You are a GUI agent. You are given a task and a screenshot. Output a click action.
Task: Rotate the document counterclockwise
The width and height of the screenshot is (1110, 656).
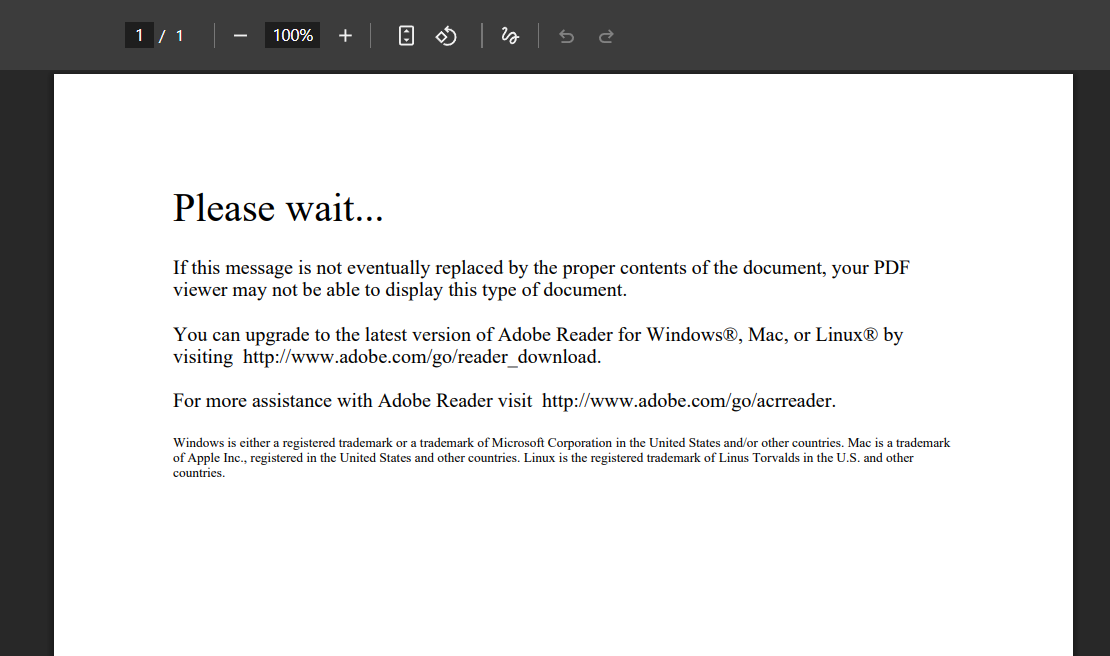coord(446,35)
